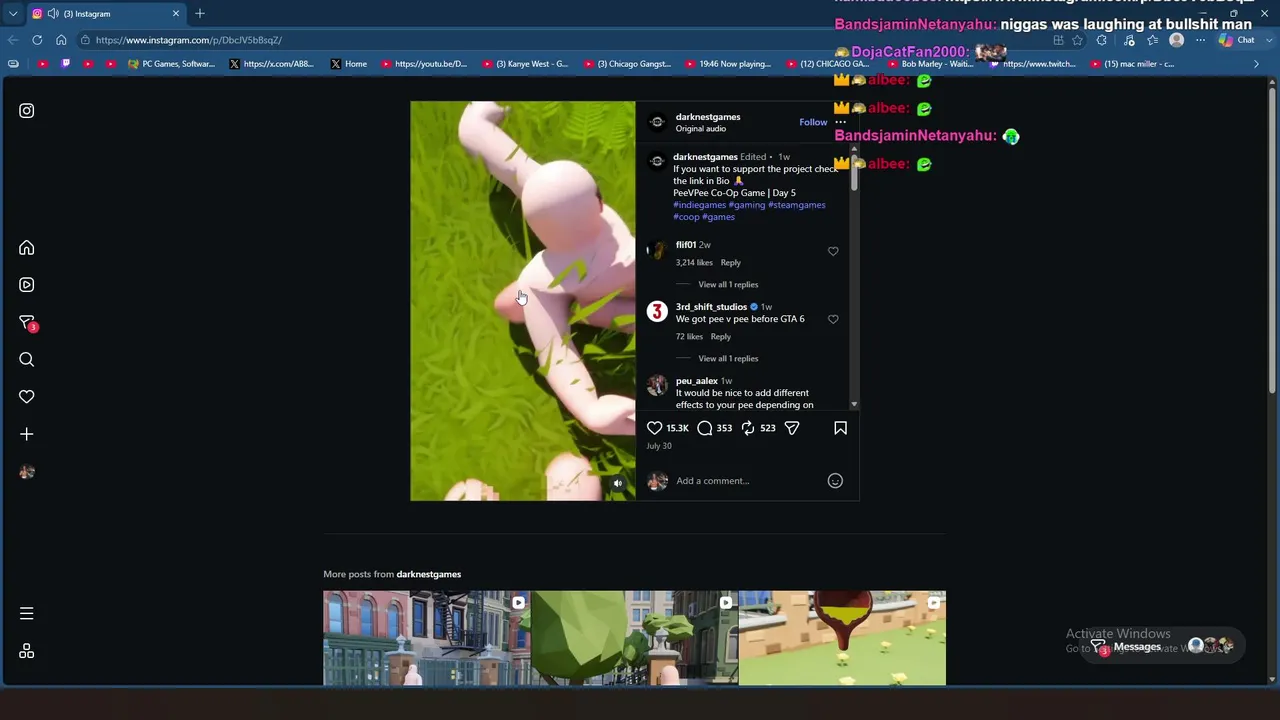The height and width of the screenshot is (720, 1280).
Task: Open the mac miller bookmark
Action: point(1133,64)
